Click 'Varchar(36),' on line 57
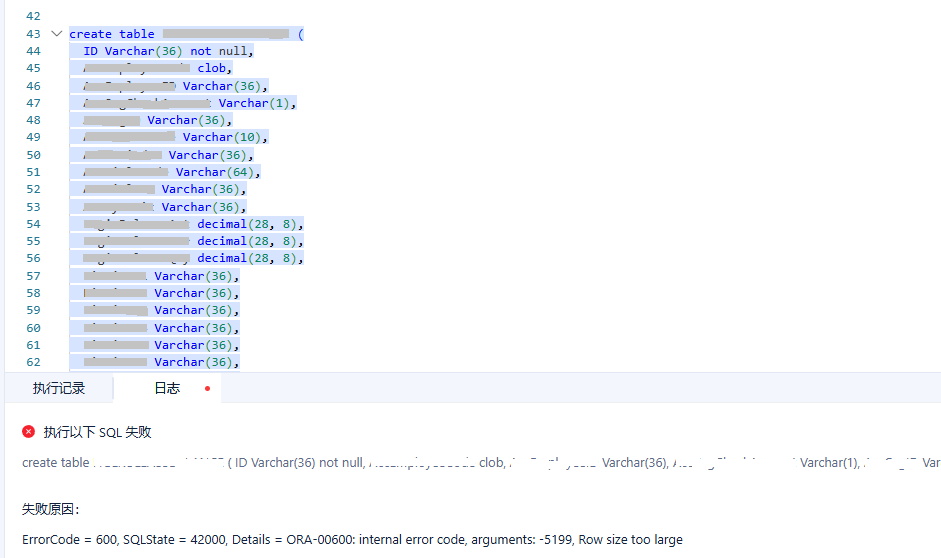 197,276
